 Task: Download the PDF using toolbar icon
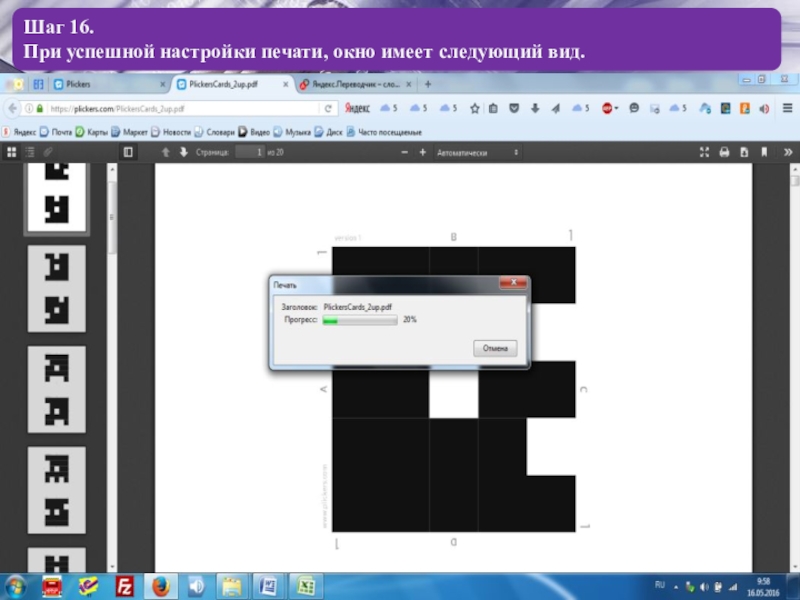(x=744, y=152)
